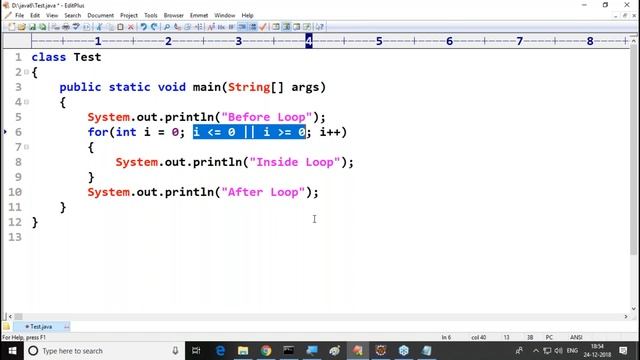Open File Explorer from the taskbar
Viewport: 640px width, 360px height.
click(243, 351)
